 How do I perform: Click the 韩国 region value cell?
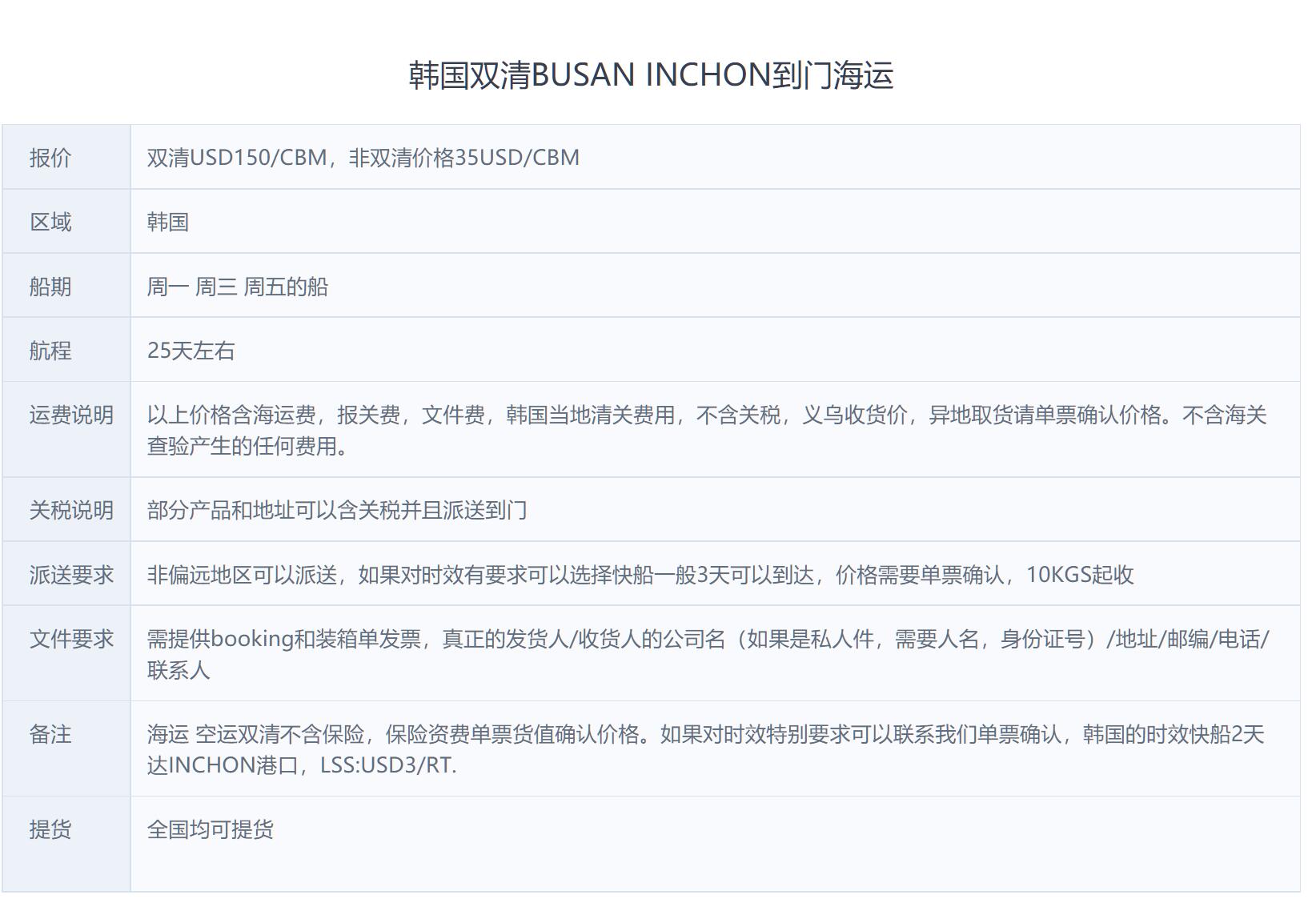tap(168, 222)
